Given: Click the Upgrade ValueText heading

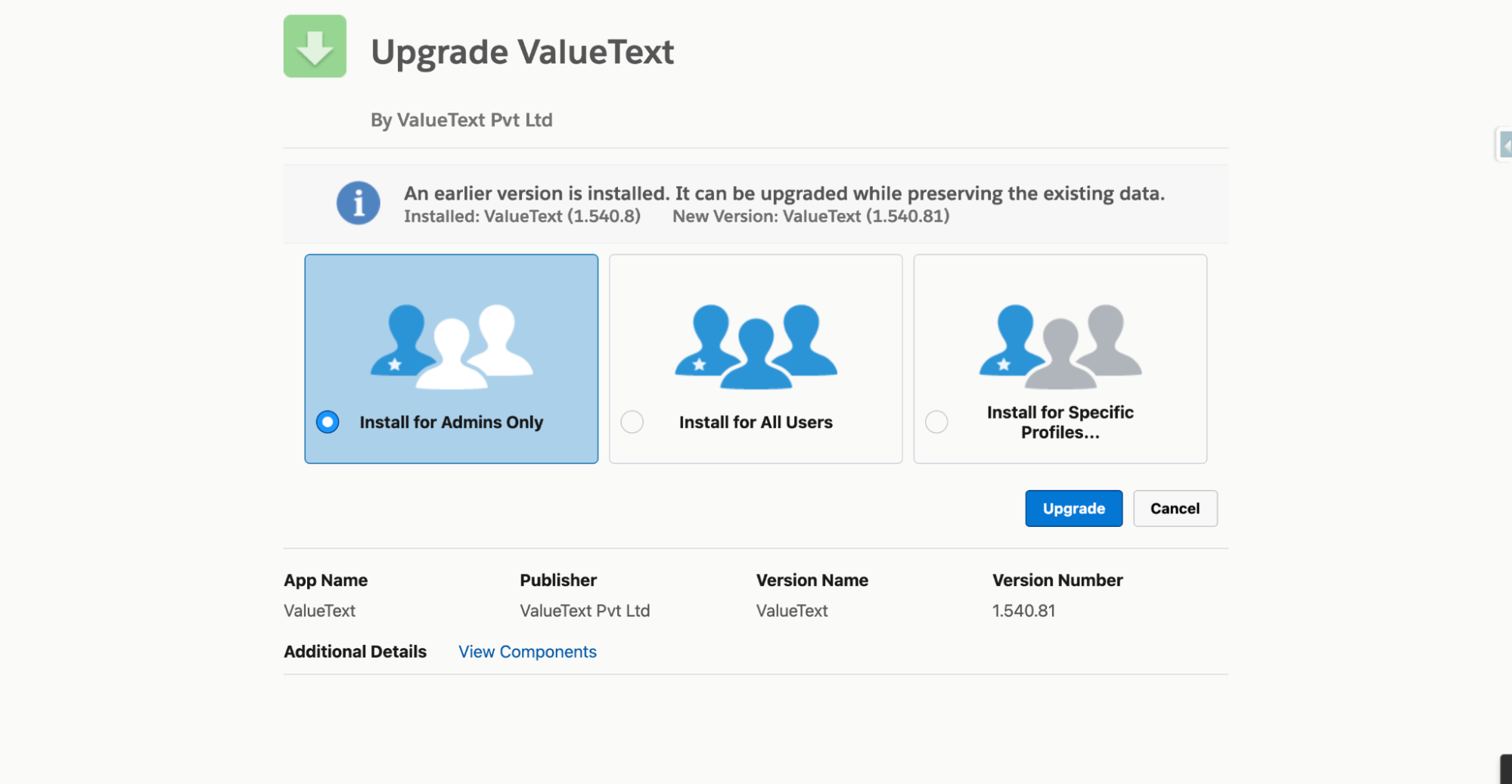Looking at the screenshot, I should tap(522, 52).
